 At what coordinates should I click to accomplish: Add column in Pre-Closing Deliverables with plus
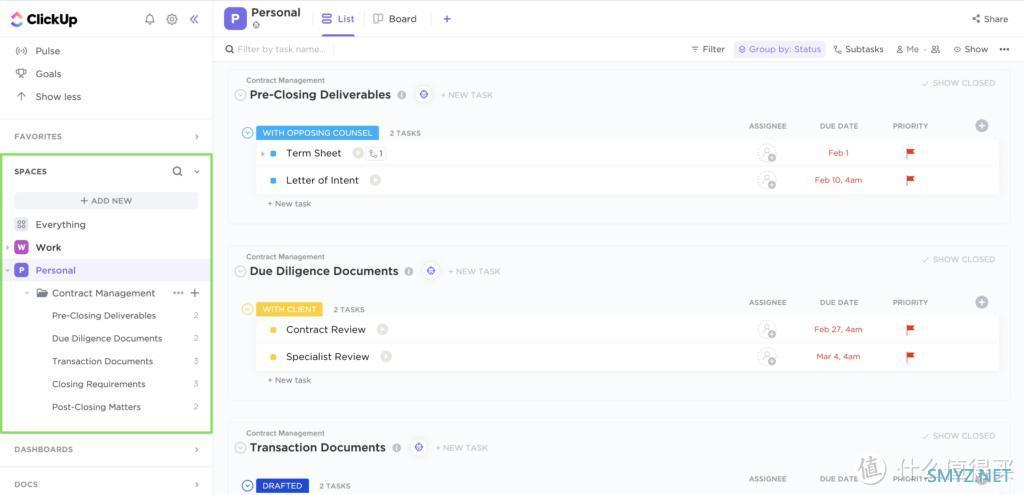click(982, 126)
